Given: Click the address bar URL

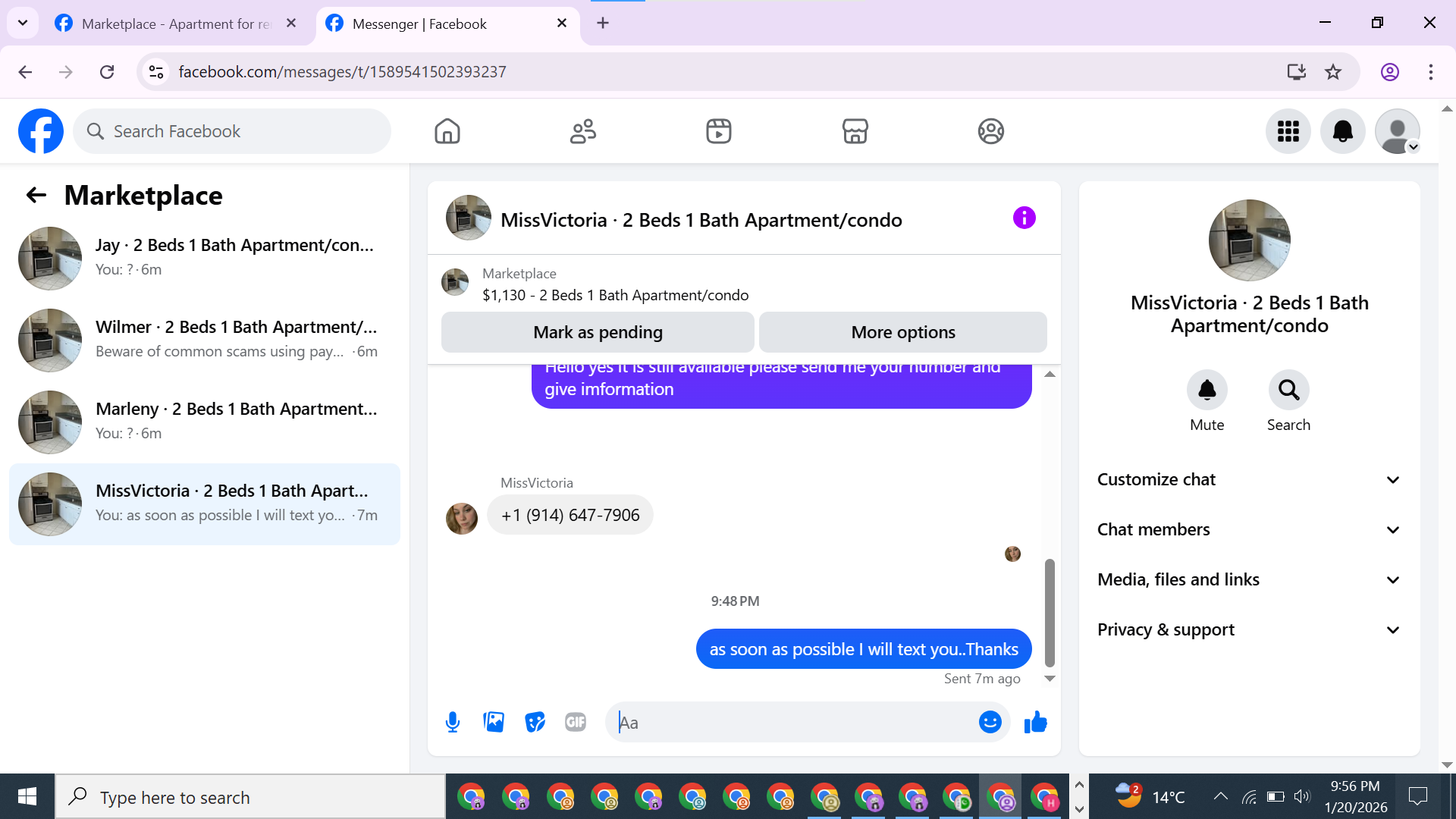Looking at the screenshot, I should (x=342, y=72).
